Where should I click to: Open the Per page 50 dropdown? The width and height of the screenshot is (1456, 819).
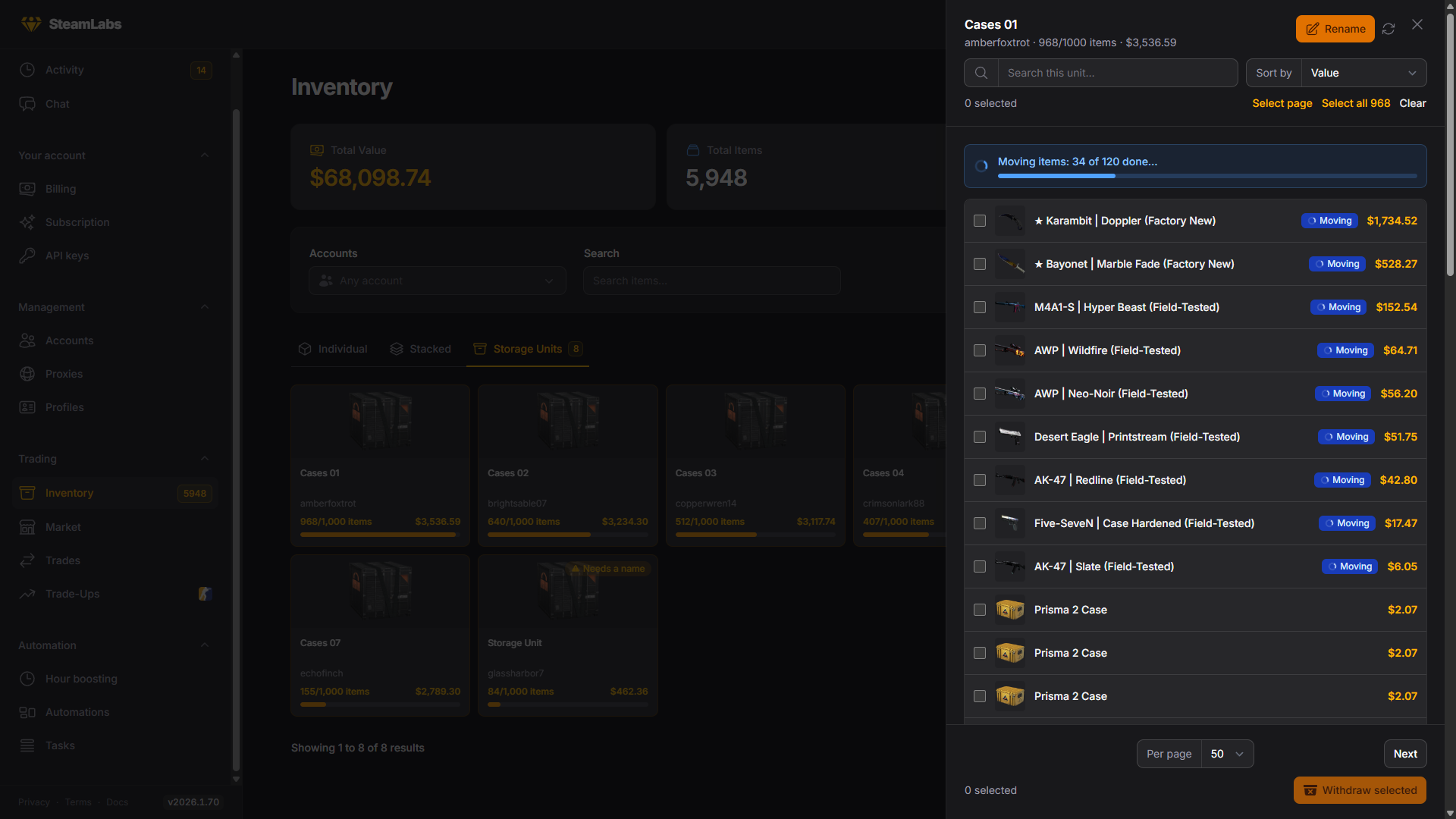pos(1227,754)
